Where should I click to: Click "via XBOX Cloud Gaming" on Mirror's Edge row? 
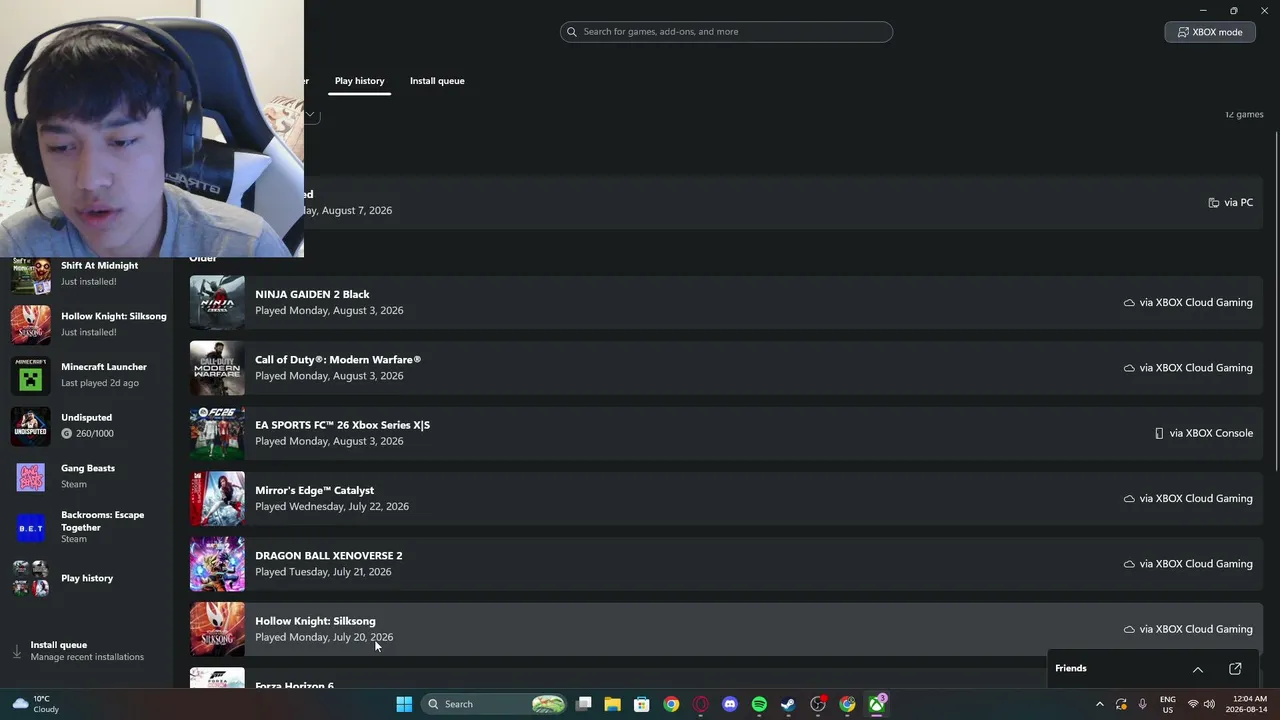click(1196, 499)
